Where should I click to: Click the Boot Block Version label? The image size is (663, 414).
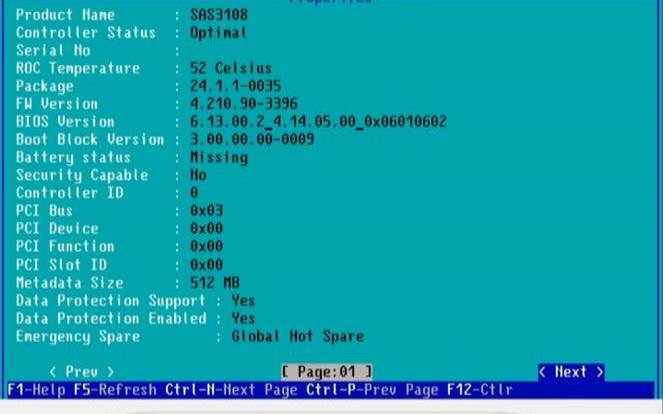[90, 139]
